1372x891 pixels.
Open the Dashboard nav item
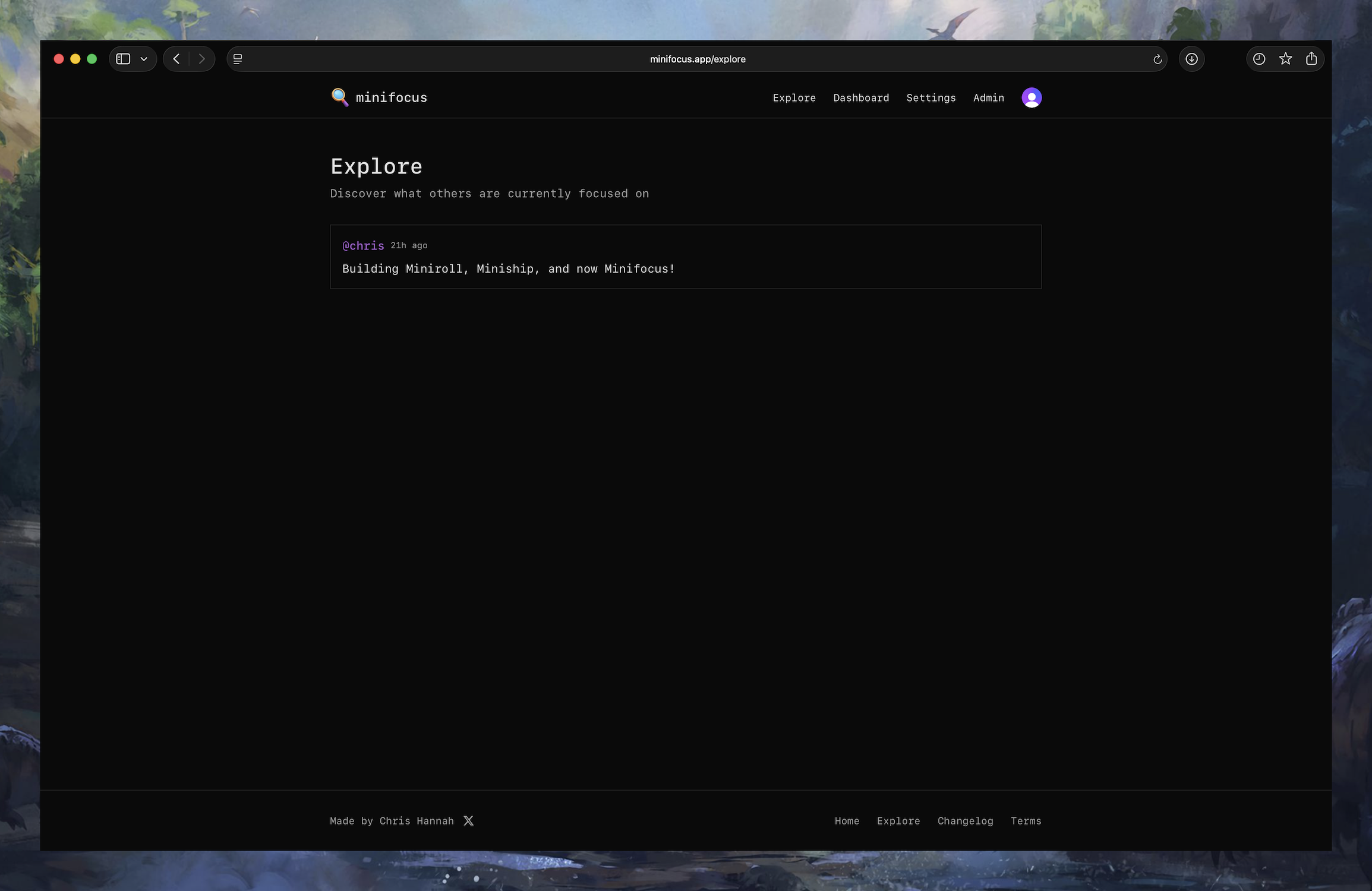tap(860, 98)
